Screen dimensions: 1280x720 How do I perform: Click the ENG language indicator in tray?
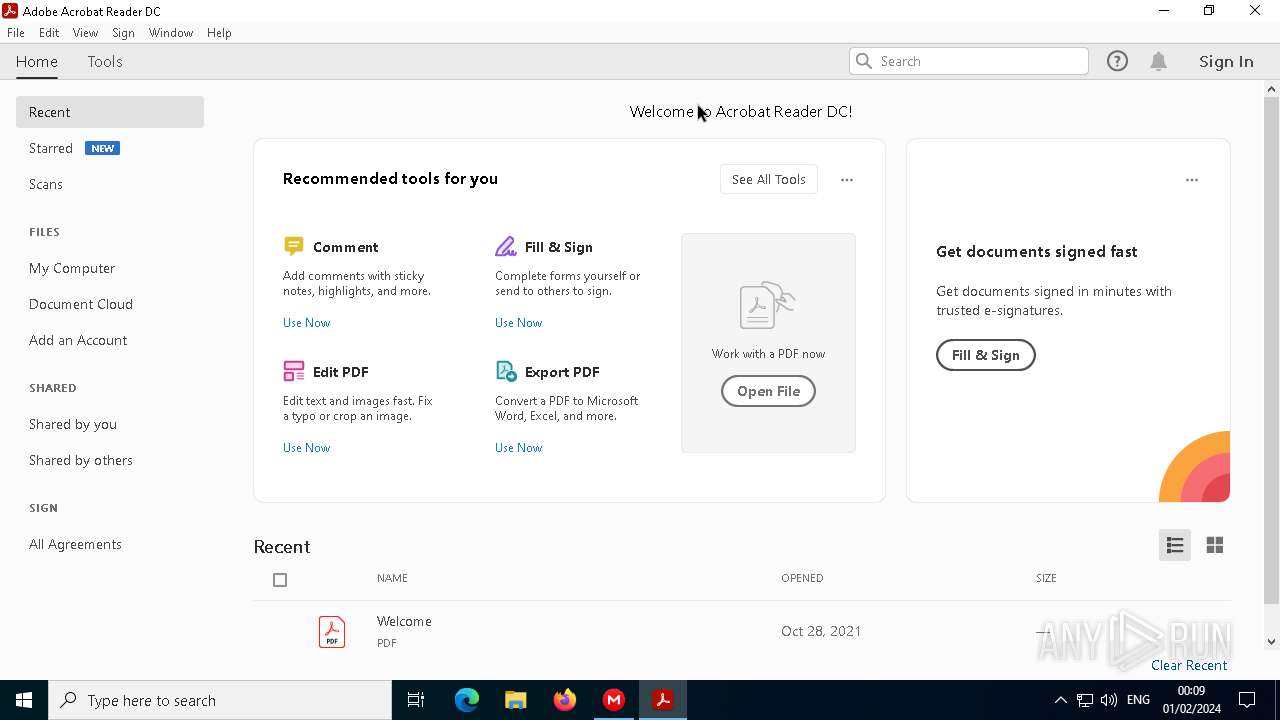pyautogui.click(x=1138, y=700)
